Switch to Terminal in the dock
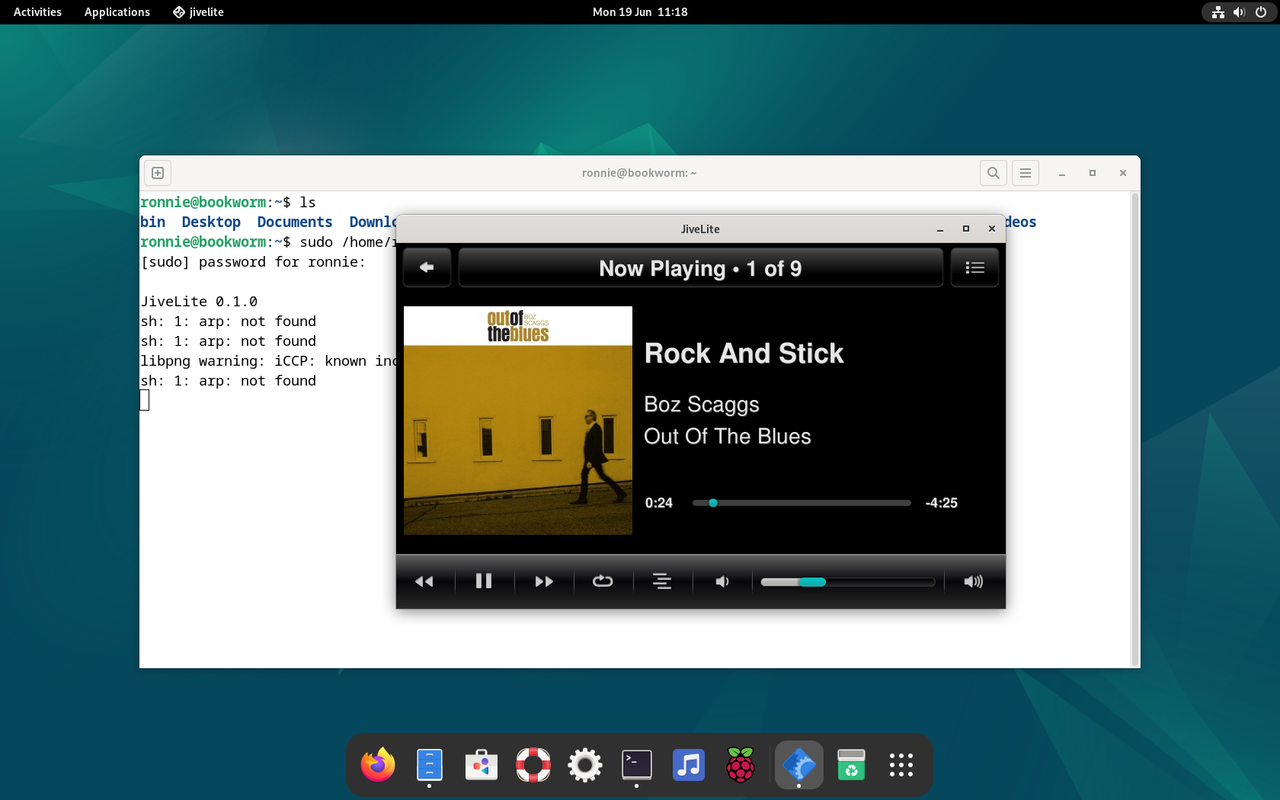1280x800 pixels. pos(637,766)
